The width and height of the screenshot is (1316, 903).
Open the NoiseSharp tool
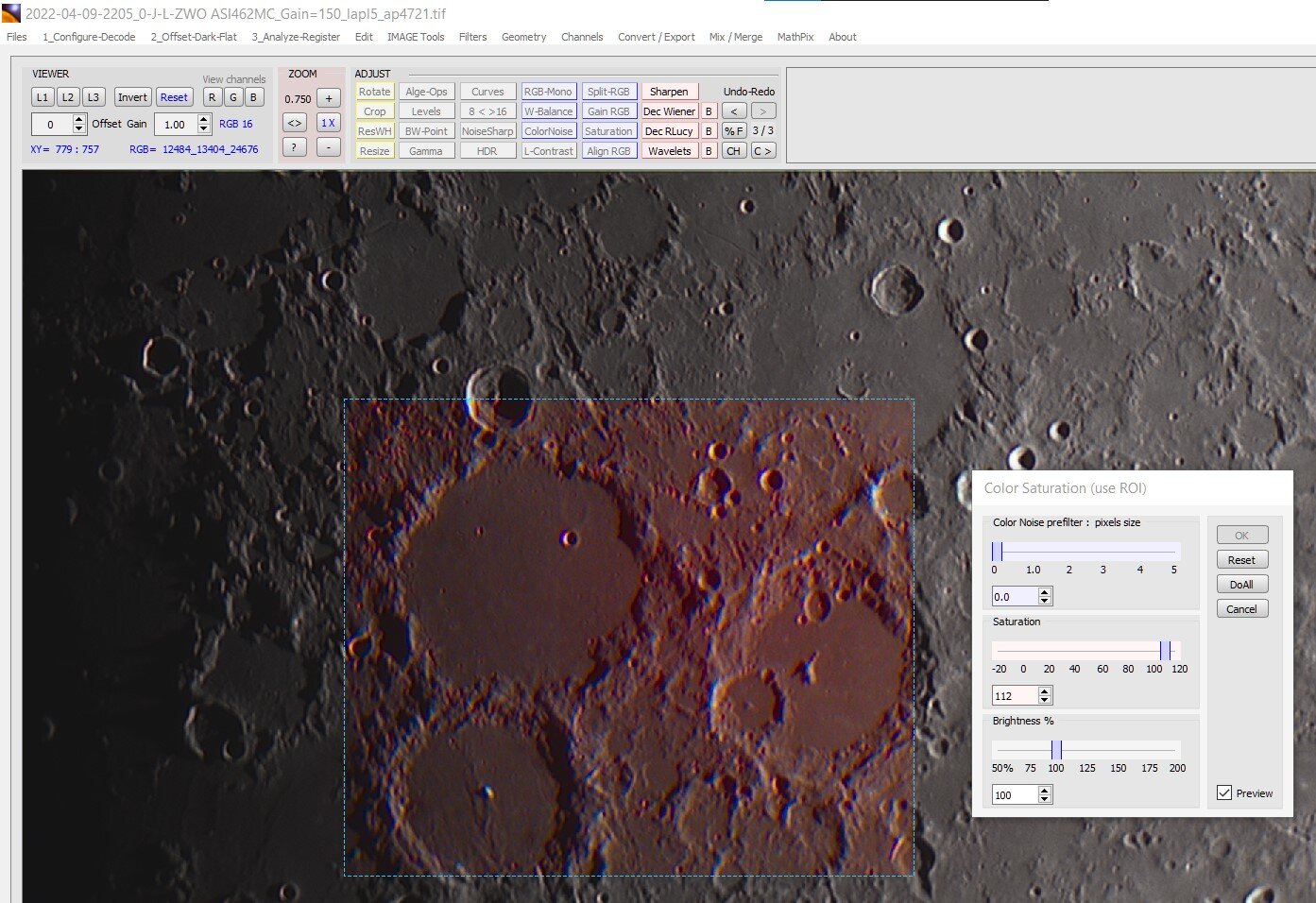pyautogui.click(x=487, y=131)
